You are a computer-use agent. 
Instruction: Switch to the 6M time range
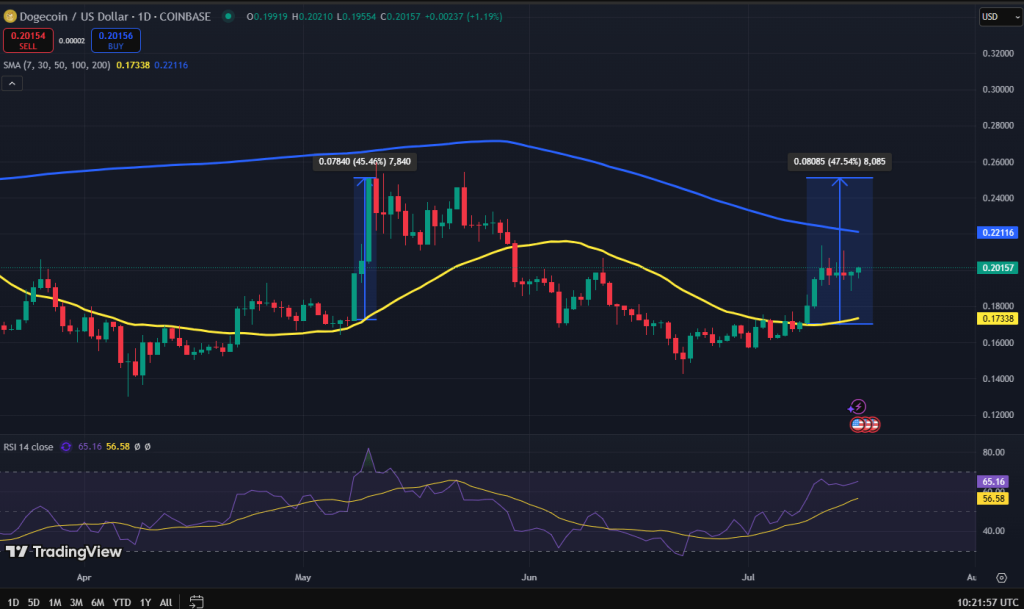97,602
